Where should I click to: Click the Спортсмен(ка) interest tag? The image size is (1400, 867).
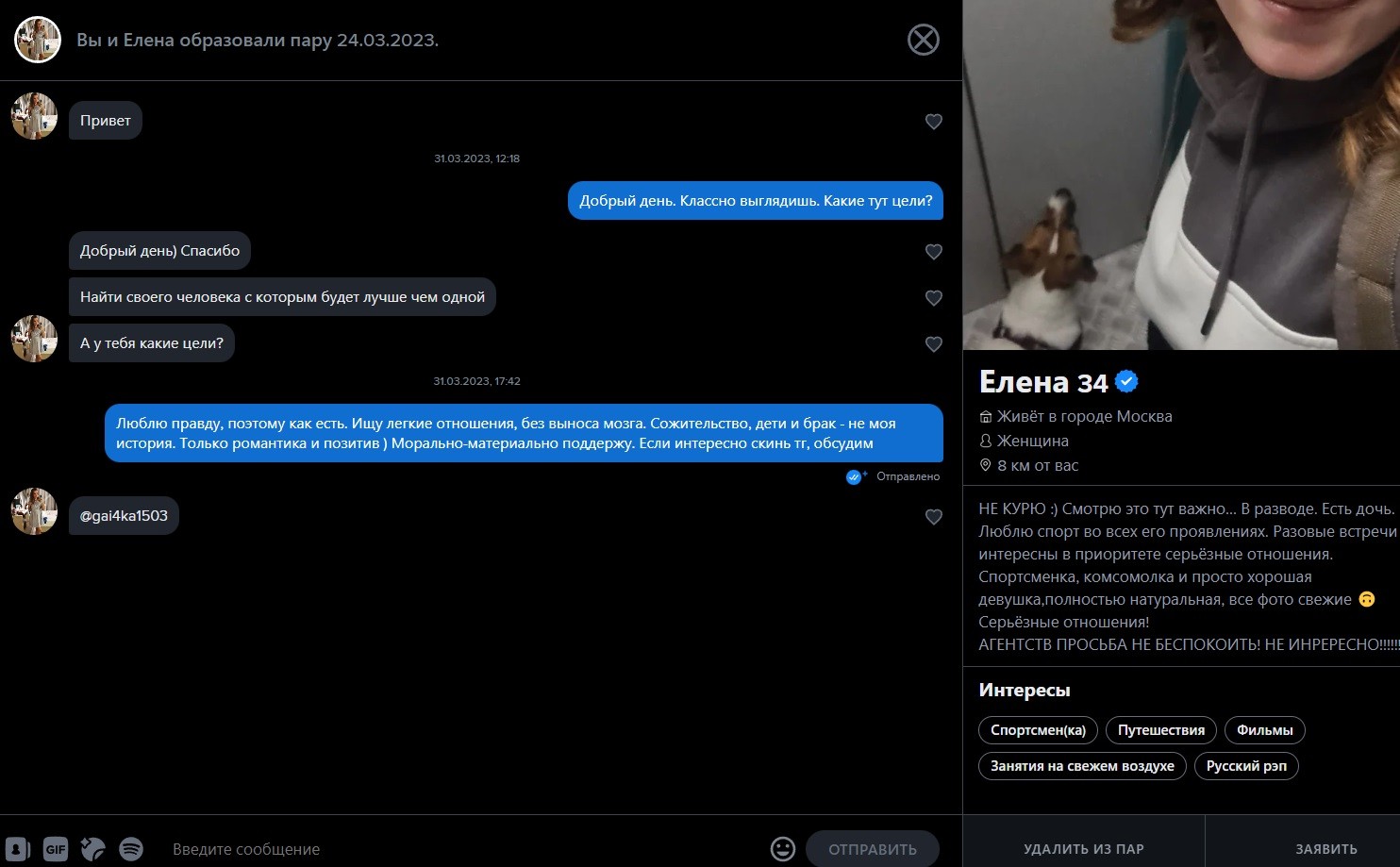coord(1038,730)
